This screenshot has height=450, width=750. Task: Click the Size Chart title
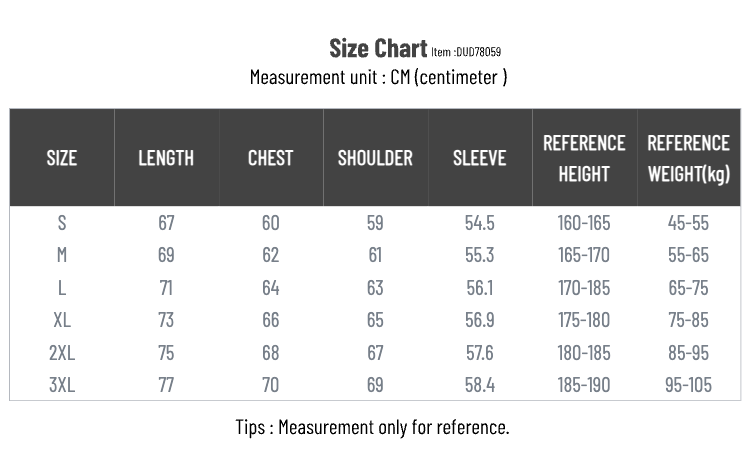[378, 48]
